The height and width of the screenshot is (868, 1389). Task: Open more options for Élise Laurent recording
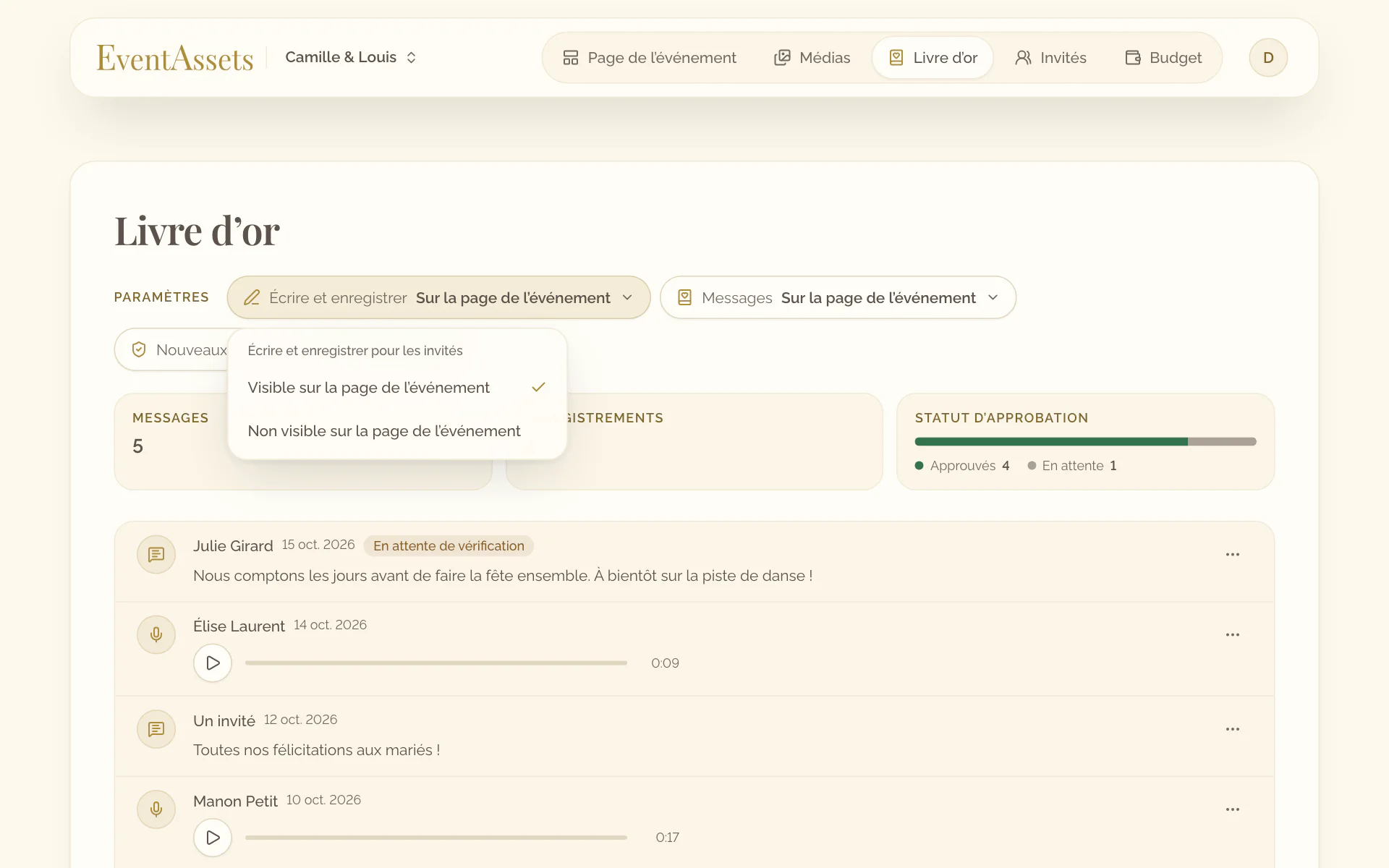coord(1233,635)
